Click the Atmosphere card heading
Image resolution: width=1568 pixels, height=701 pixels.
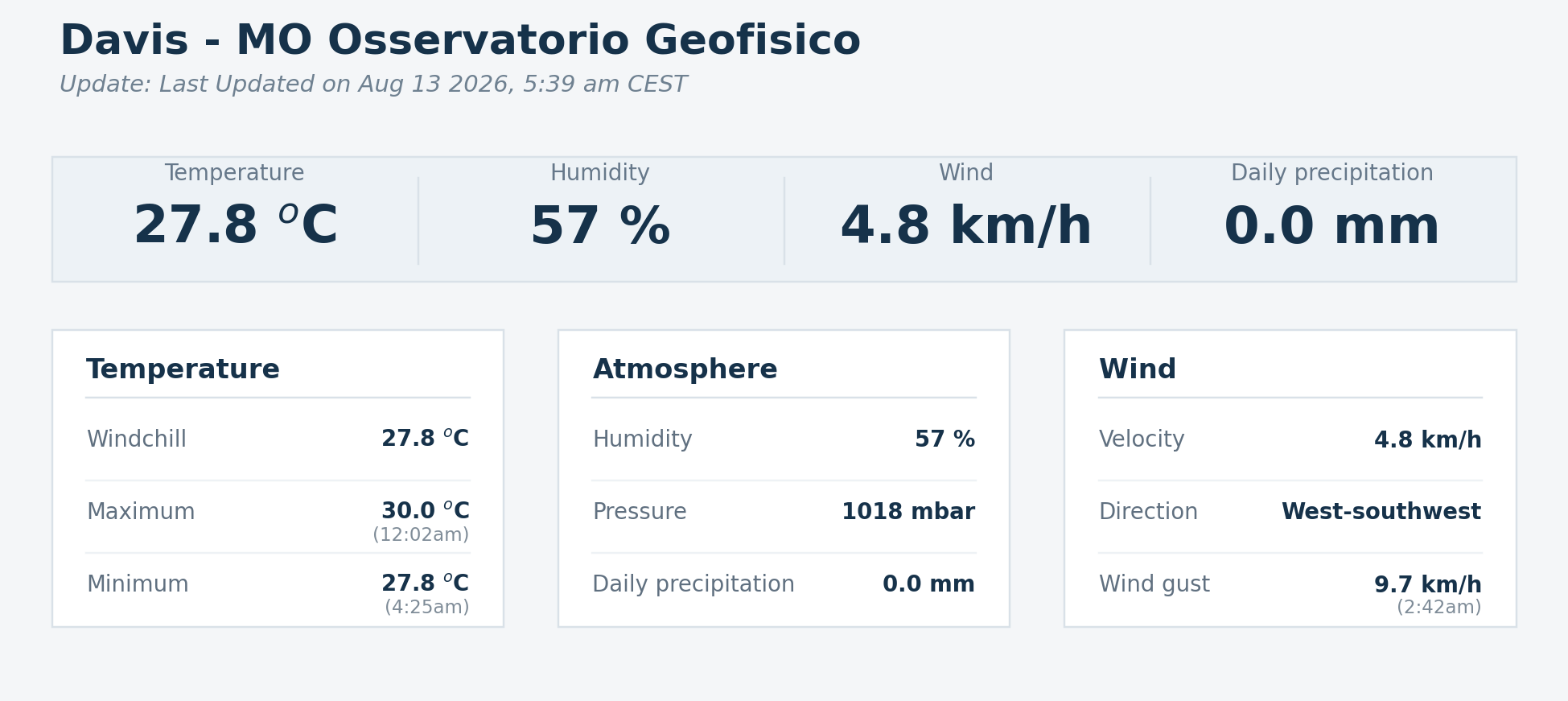tap(685, 369)
